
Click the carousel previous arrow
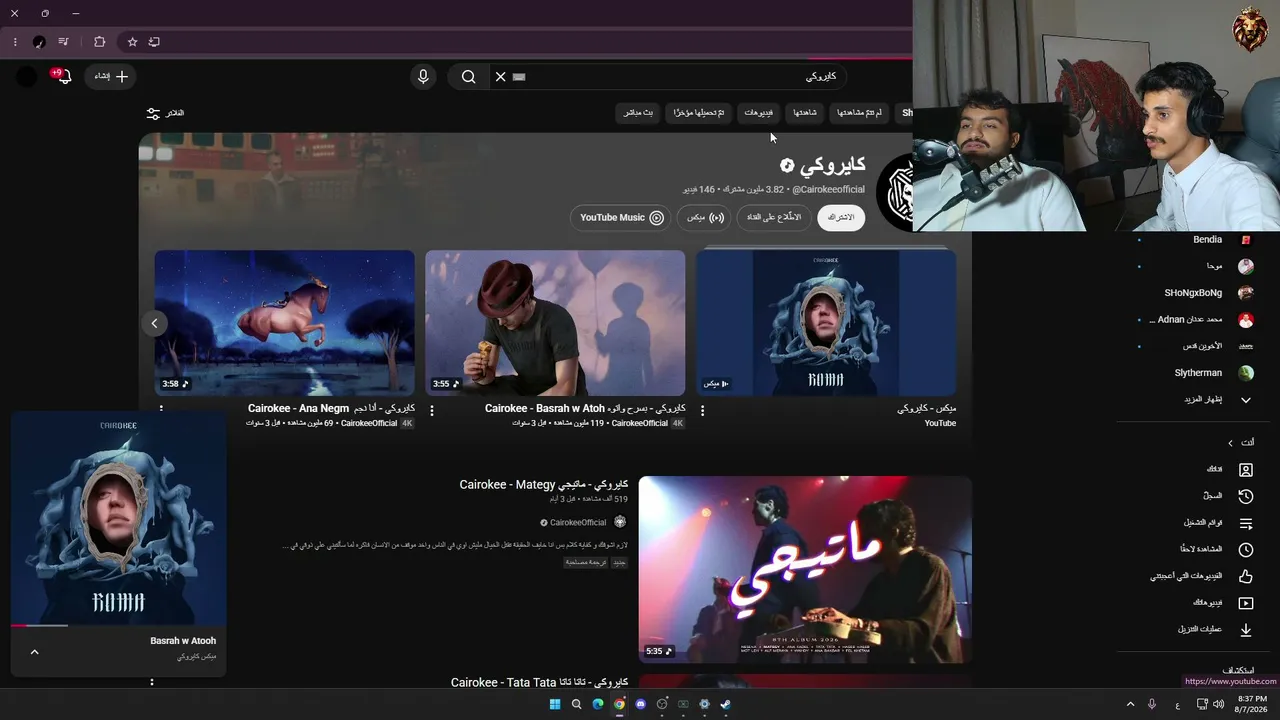click(154, 323)
